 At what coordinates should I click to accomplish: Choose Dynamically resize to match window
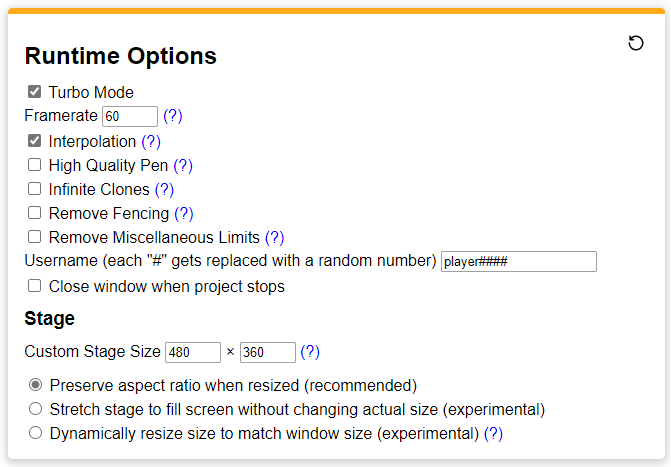point(36,433)
